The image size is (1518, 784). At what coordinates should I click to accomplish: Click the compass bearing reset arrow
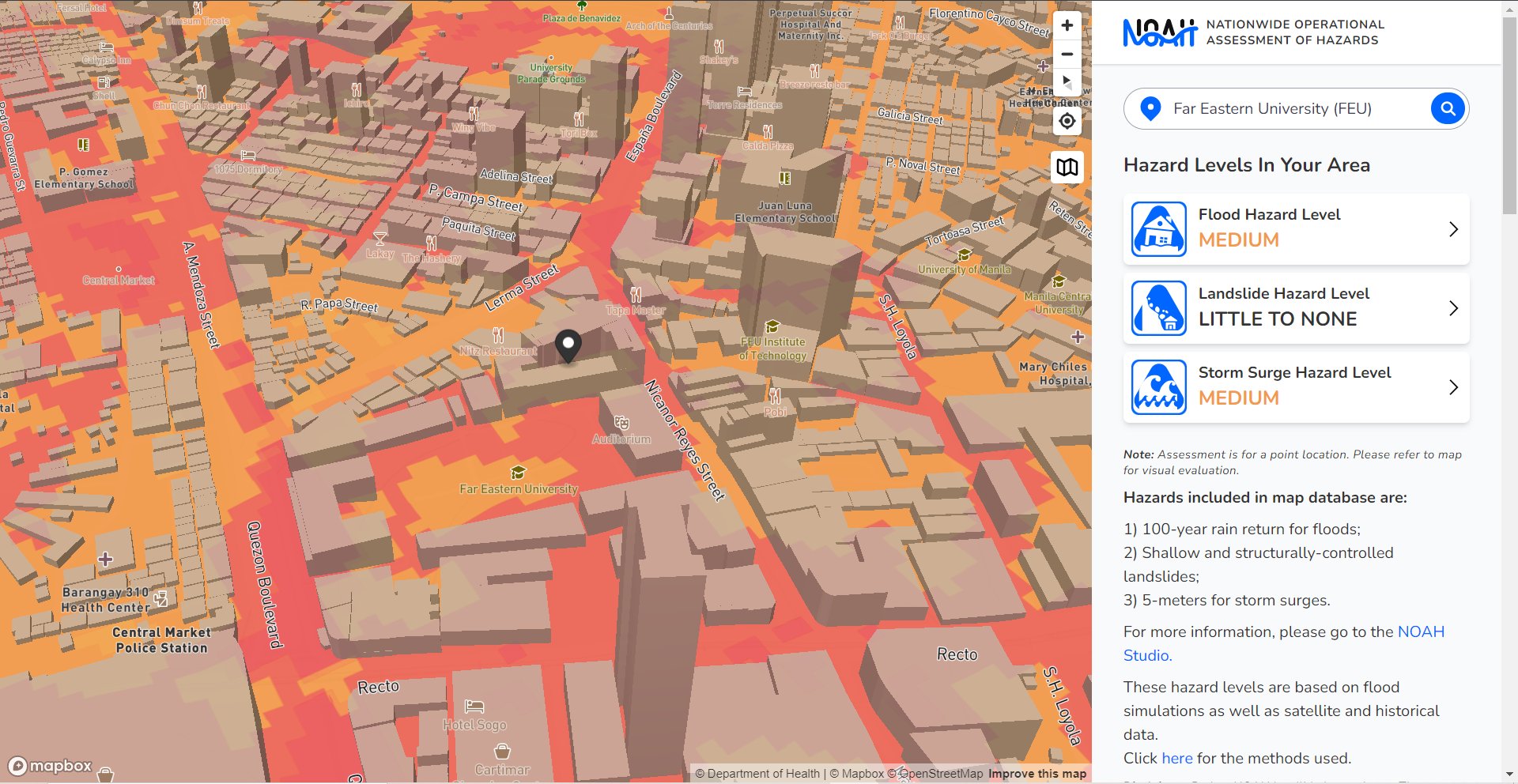click(1067, 81)
